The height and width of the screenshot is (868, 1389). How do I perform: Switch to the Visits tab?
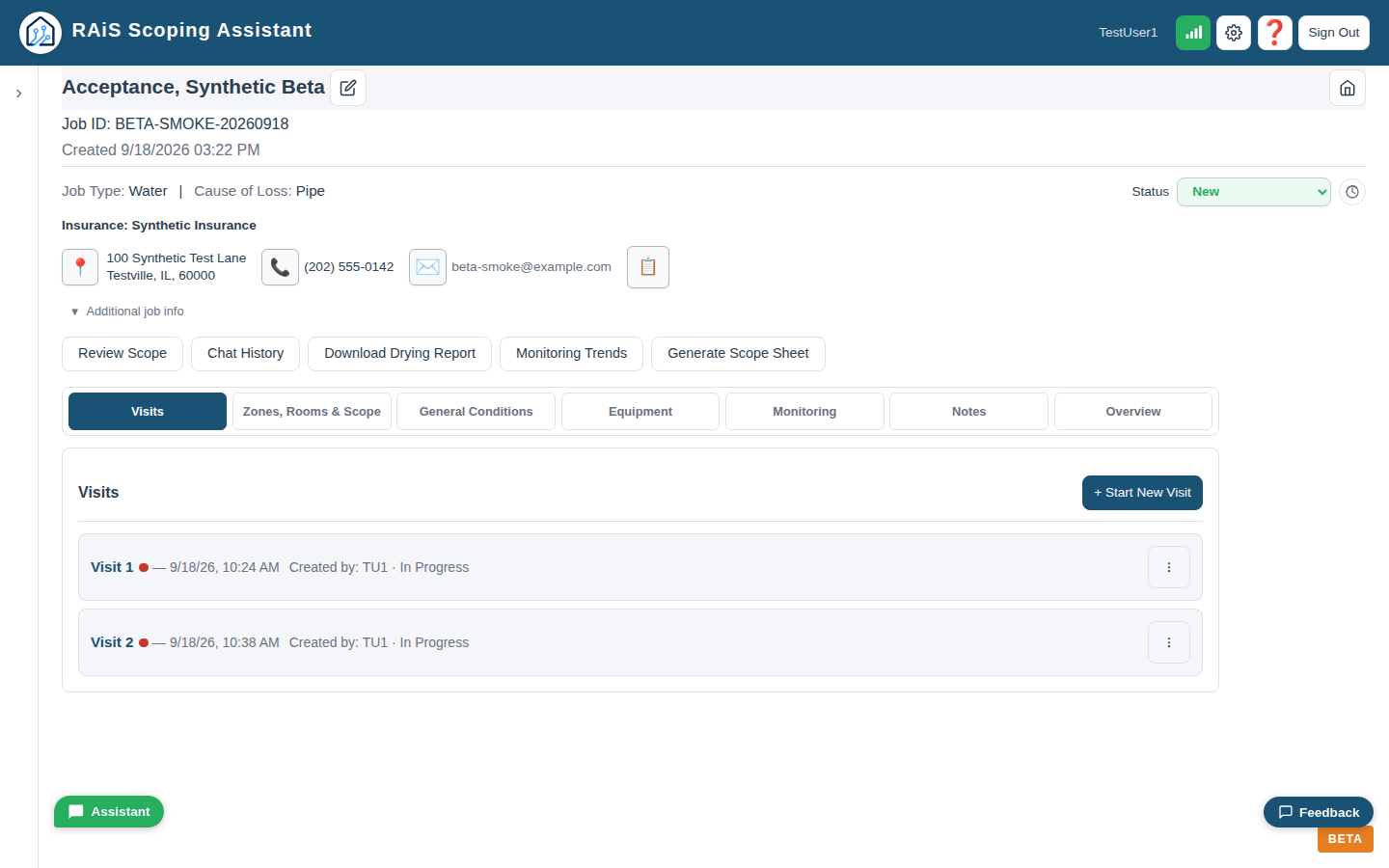148,412
